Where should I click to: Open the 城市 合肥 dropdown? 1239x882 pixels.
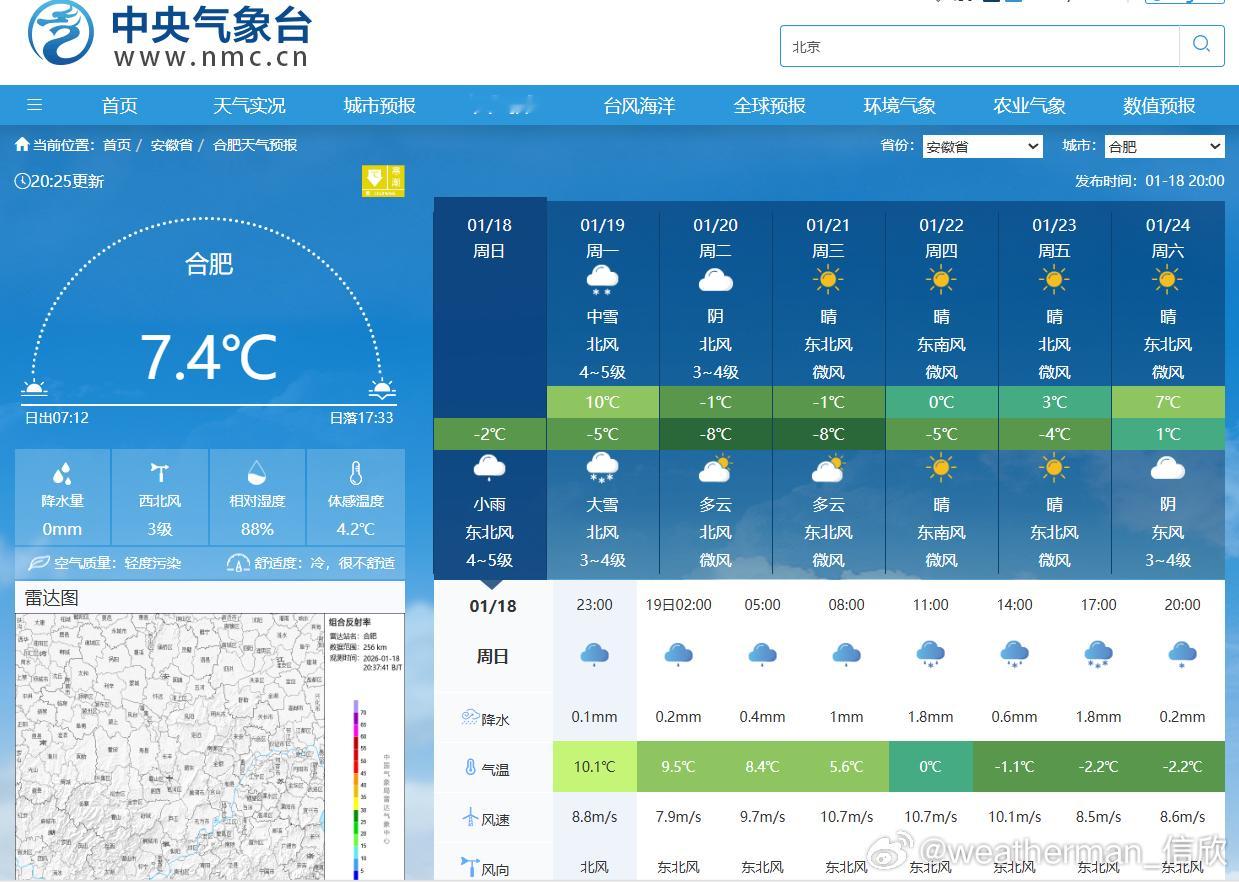(x=1164, y=146)
